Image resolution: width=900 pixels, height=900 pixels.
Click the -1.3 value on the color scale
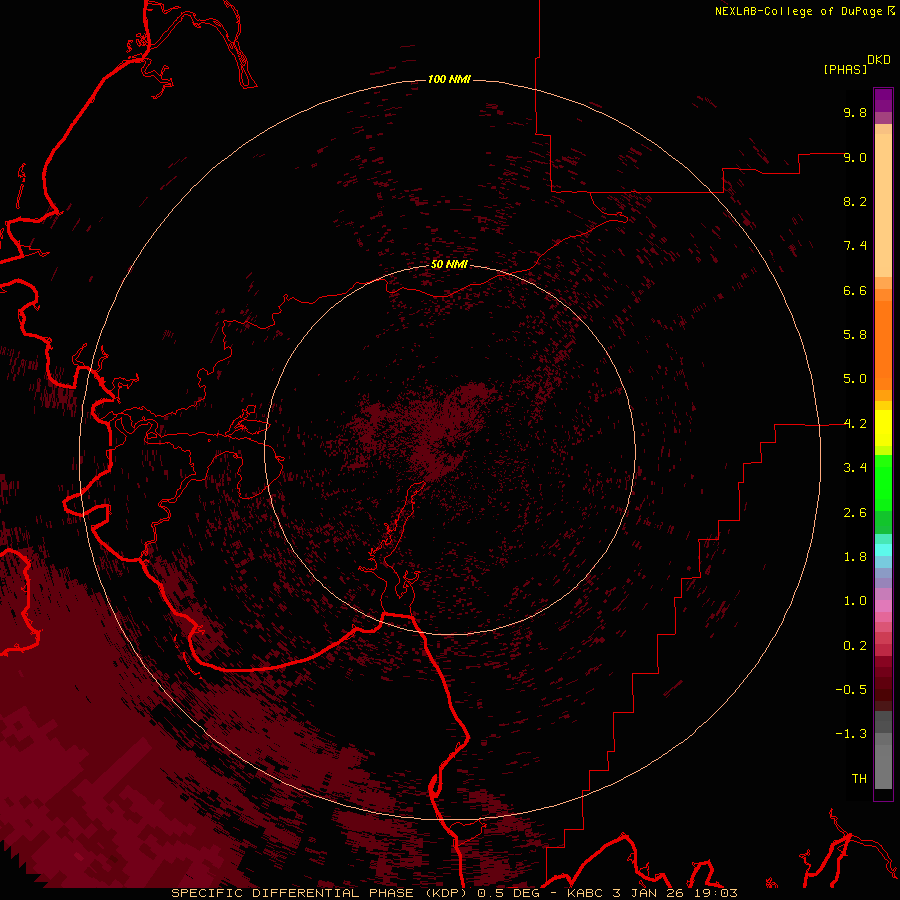pos(851,734)
